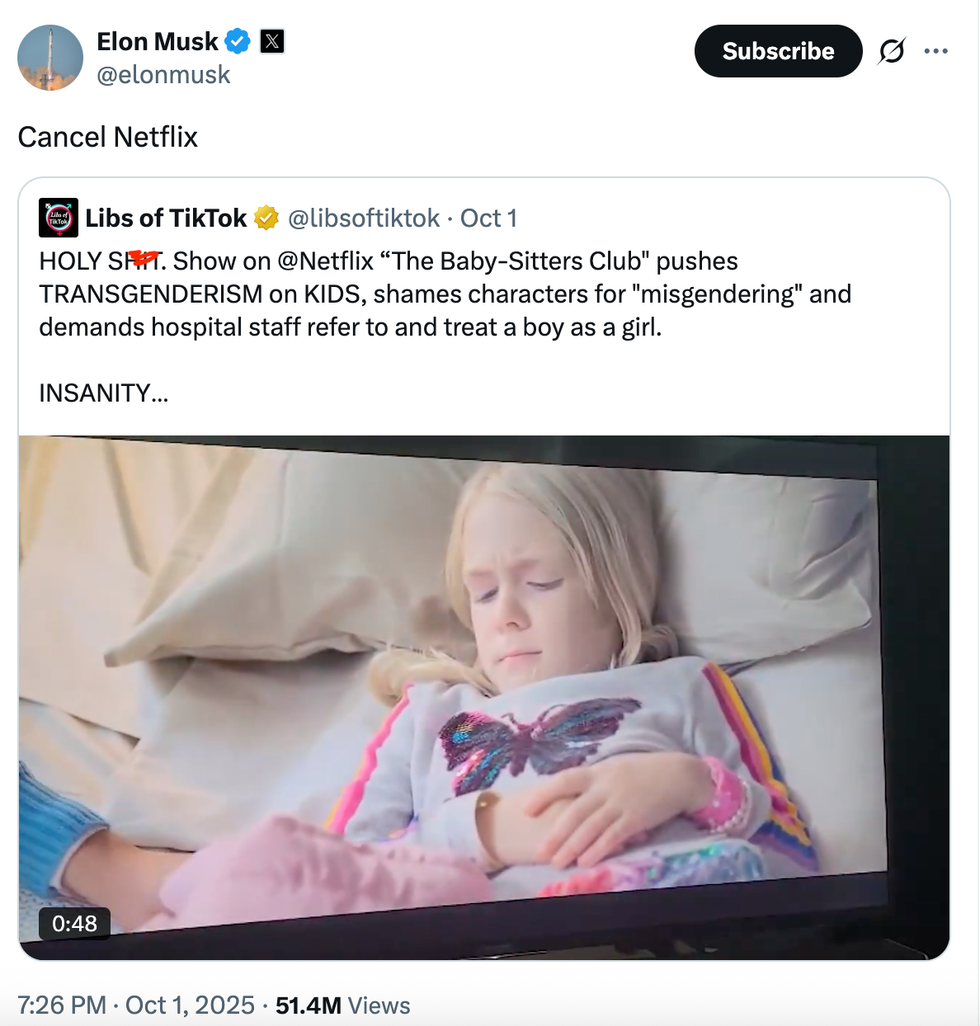Click Elon Musk's profile avatar

point(50,58)
